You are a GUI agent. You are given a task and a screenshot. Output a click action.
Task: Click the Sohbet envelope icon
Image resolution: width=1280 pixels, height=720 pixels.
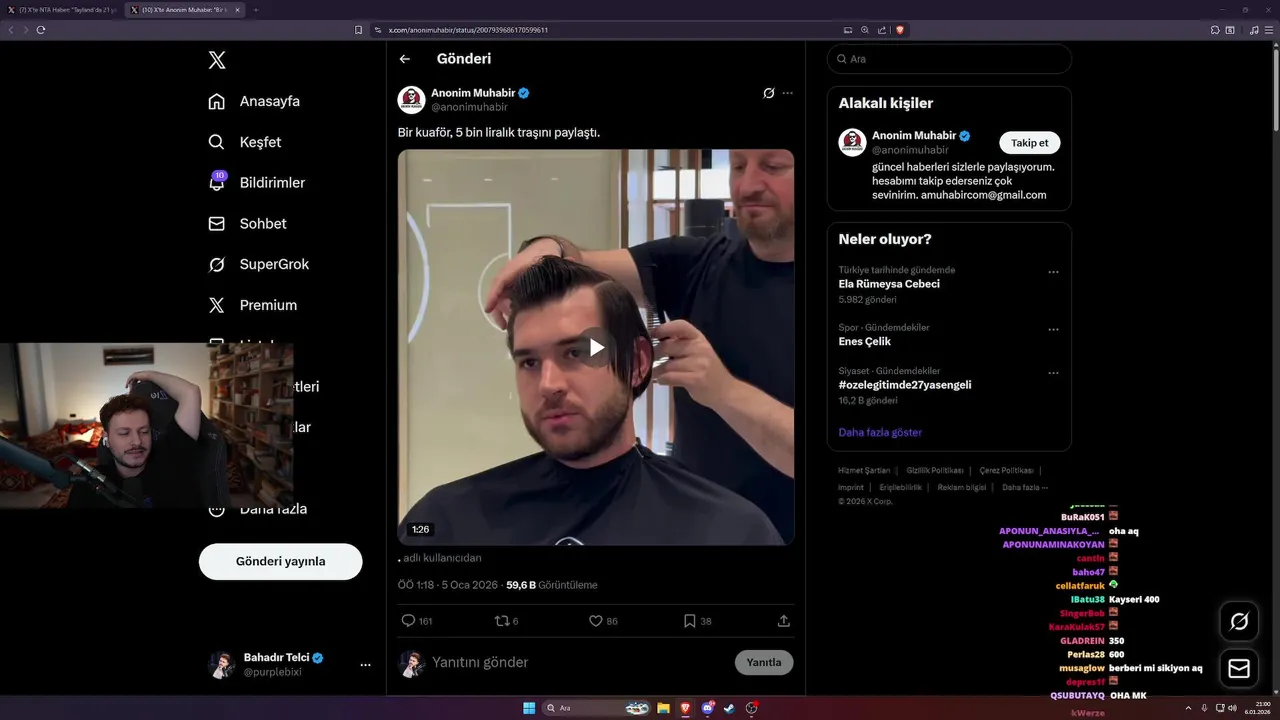pyautogui.click(x=216, y=224)
